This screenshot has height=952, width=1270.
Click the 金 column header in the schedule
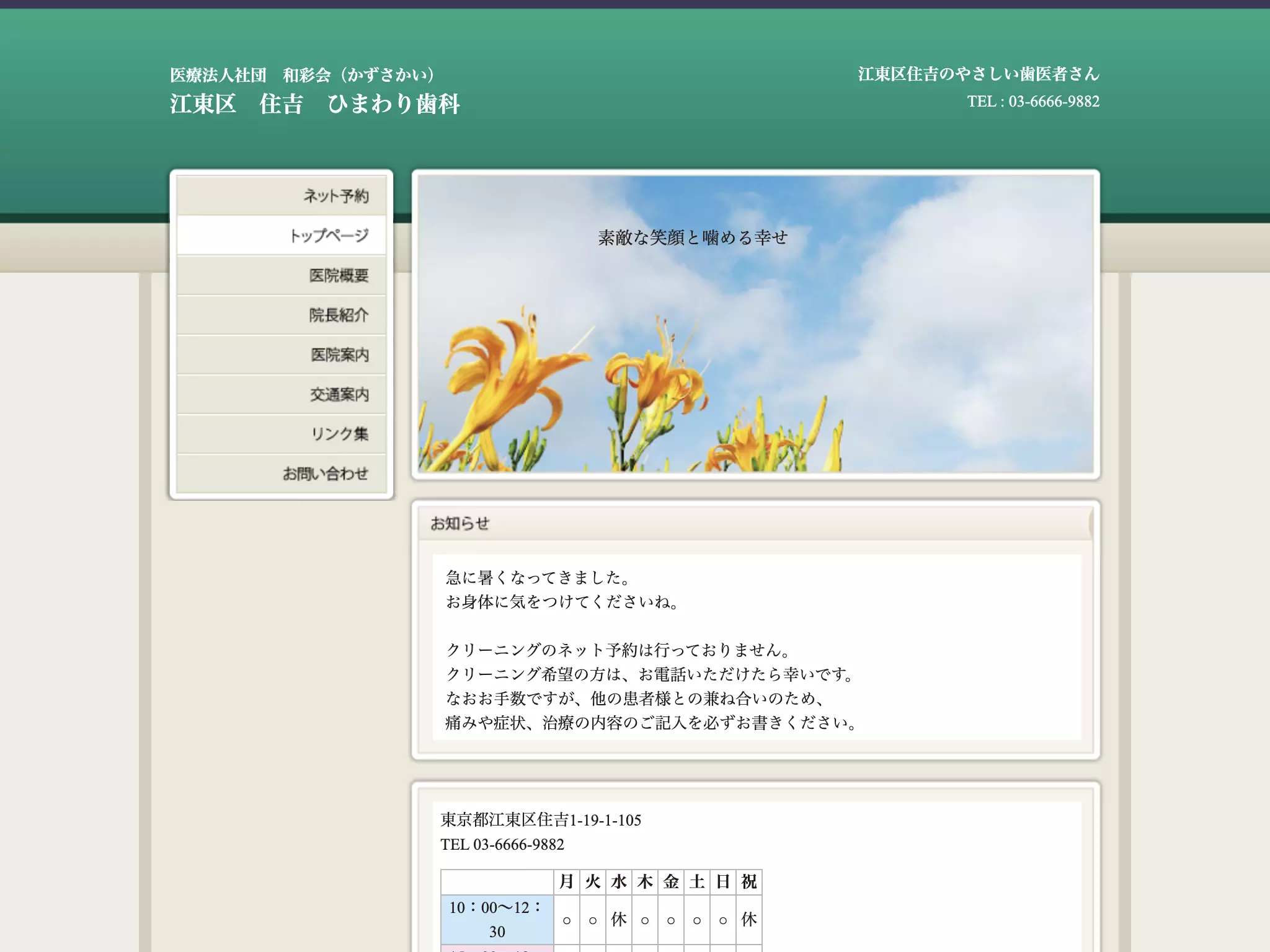[670, 882]
